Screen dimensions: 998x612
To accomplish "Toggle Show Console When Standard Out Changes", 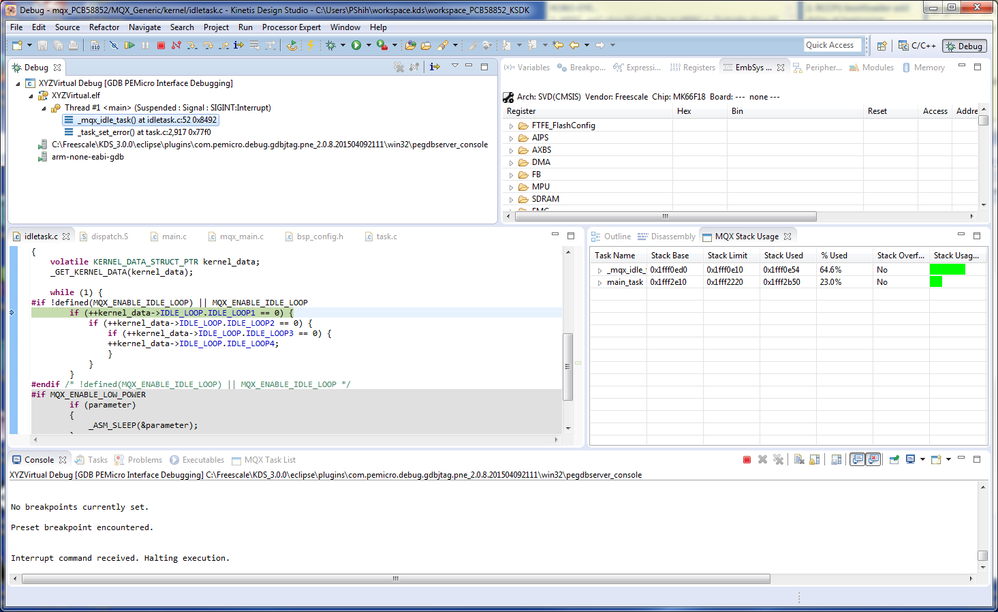I will coord(857,459).
